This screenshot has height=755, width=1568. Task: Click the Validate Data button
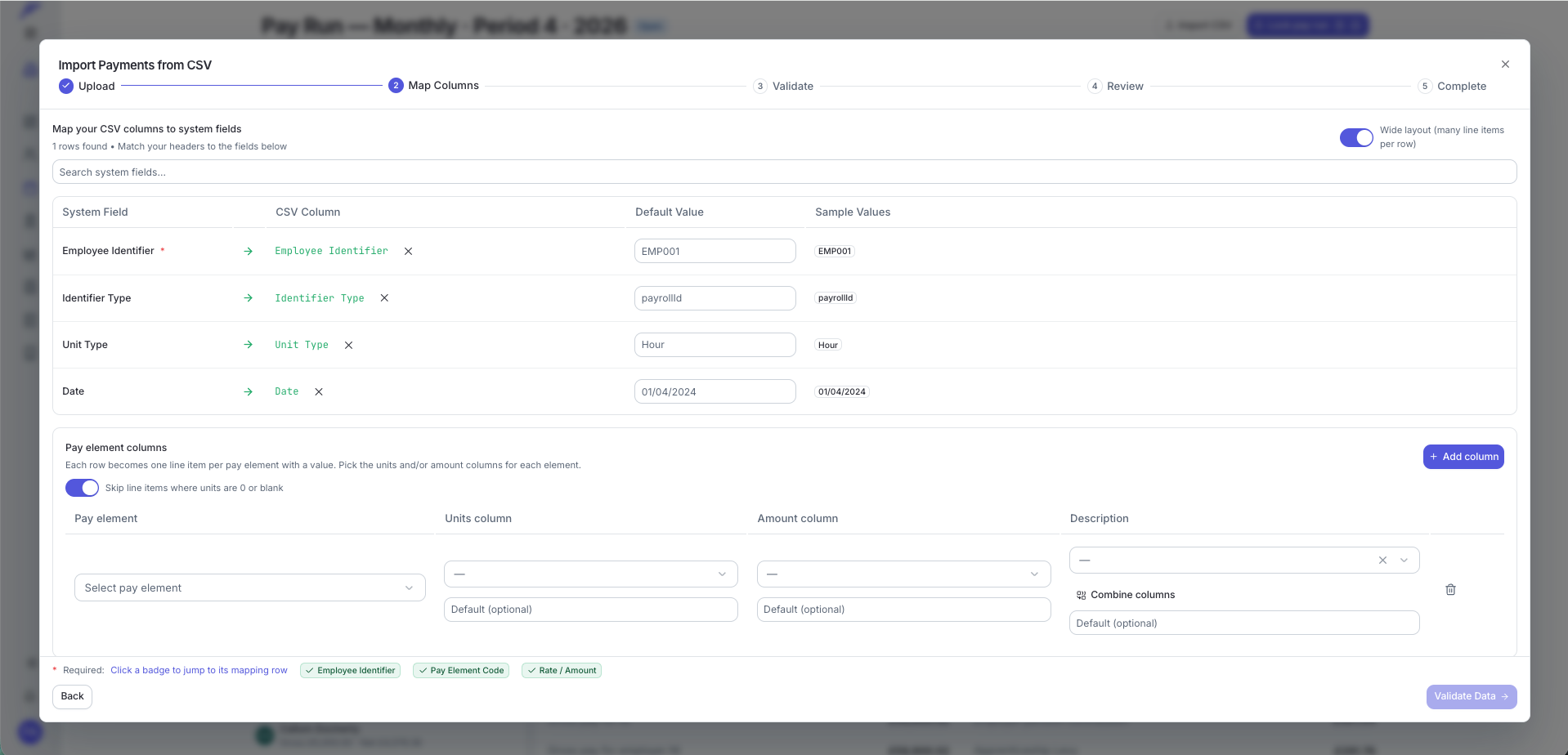[1472, 696]
